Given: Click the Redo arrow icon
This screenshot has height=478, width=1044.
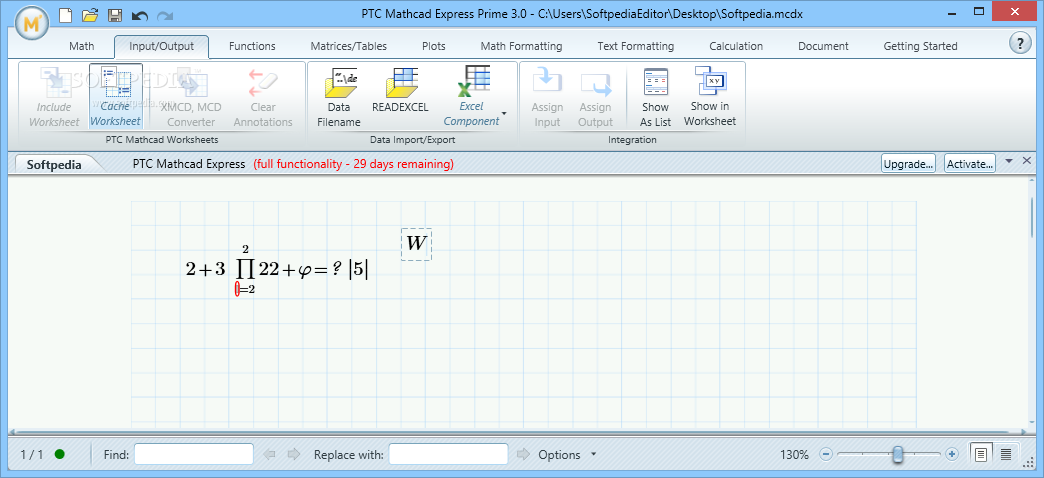Looking at the screenshot, I should point(164,15).
